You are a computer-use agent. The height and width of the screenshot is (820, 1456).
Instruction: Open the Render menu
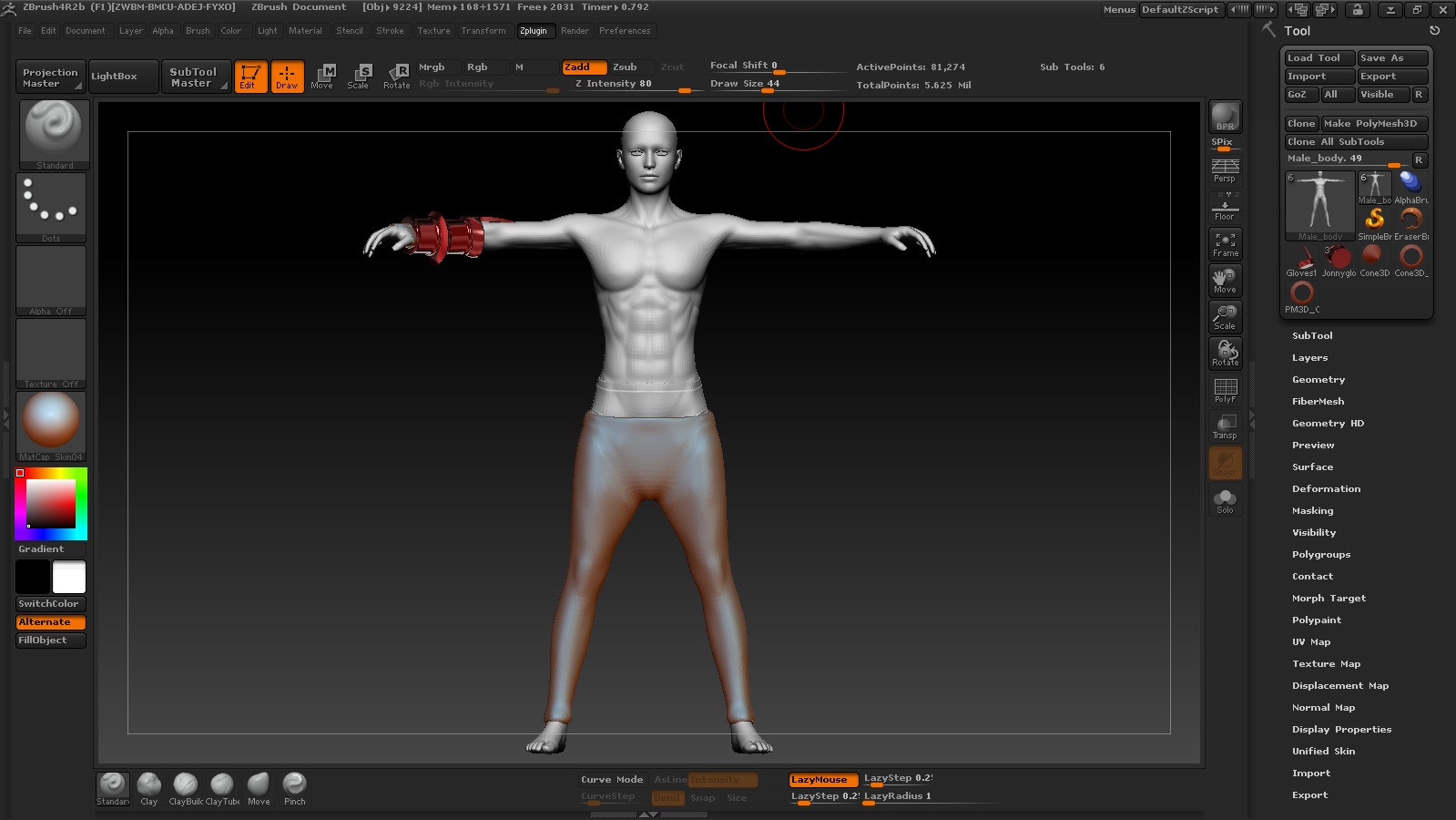pos(575,31)
